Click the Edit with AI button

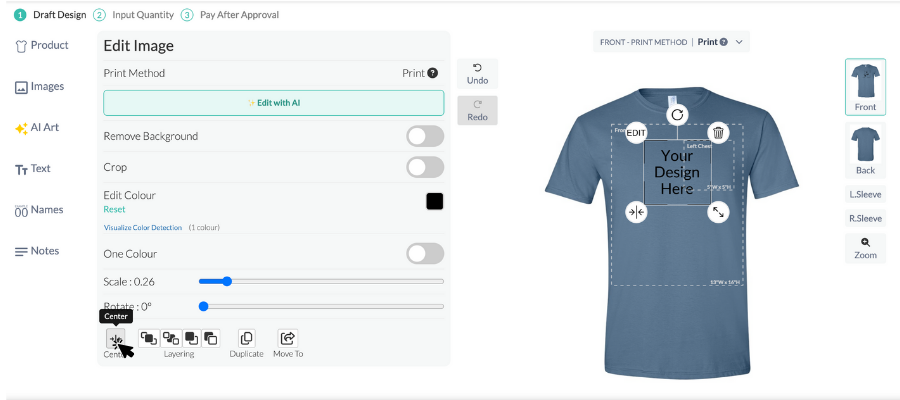[273, 103]
